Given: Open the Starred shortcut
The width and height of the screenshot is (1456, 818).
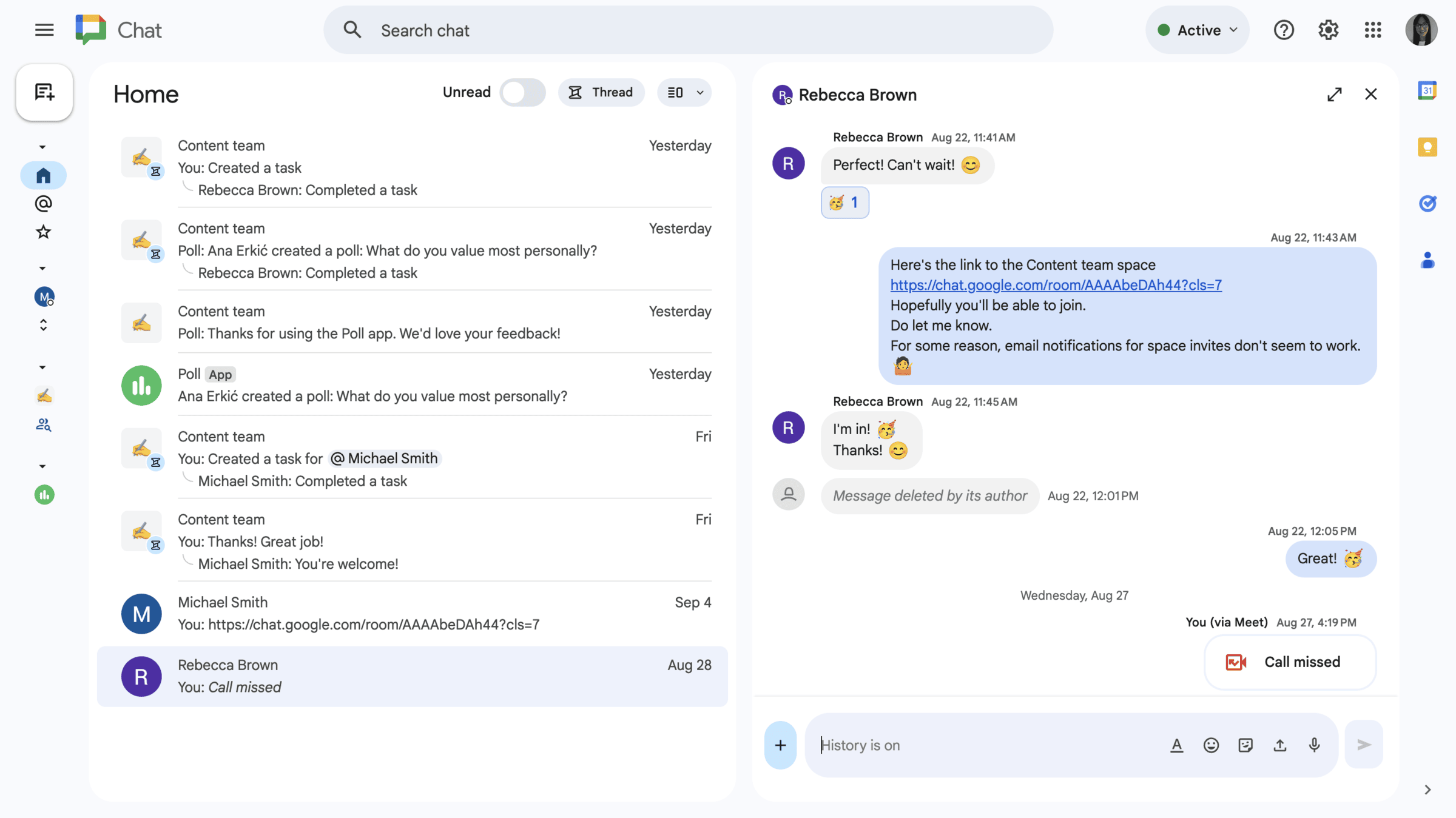Looking at the screenshot, I should (x=43, y=232).
